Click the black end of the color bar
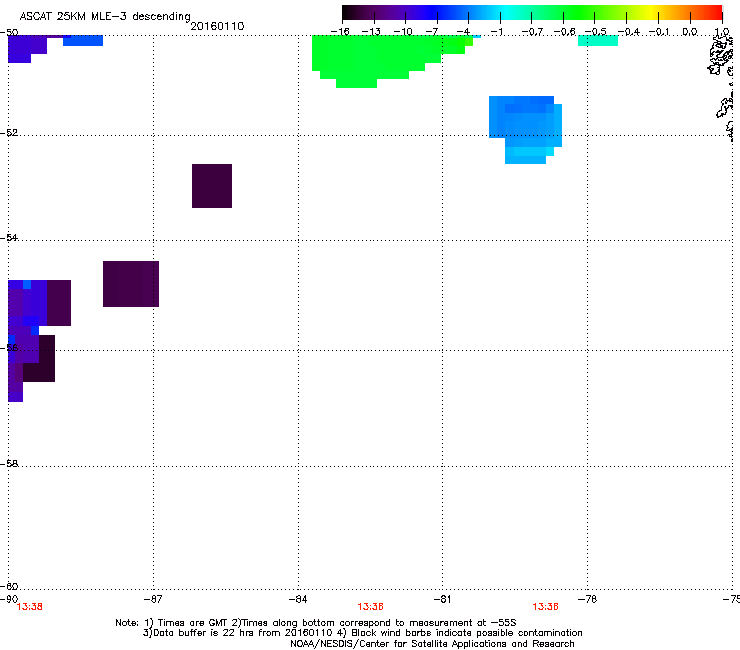The image size is (740, 650). tap(349, 13)
